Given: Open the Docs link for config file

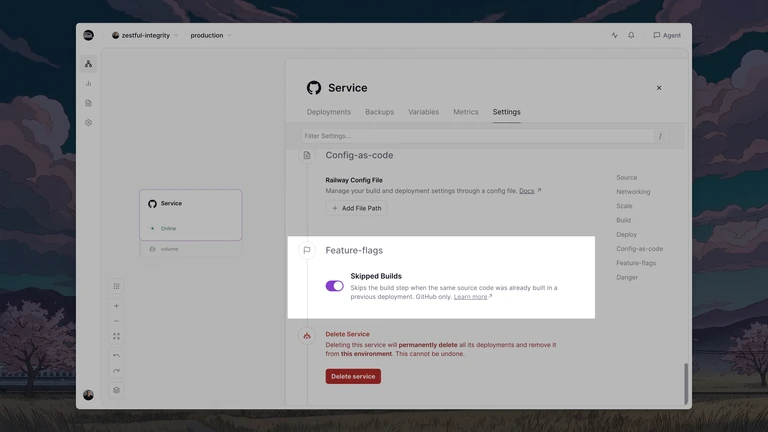Looking at the screenshot, I should coord(529,191).
